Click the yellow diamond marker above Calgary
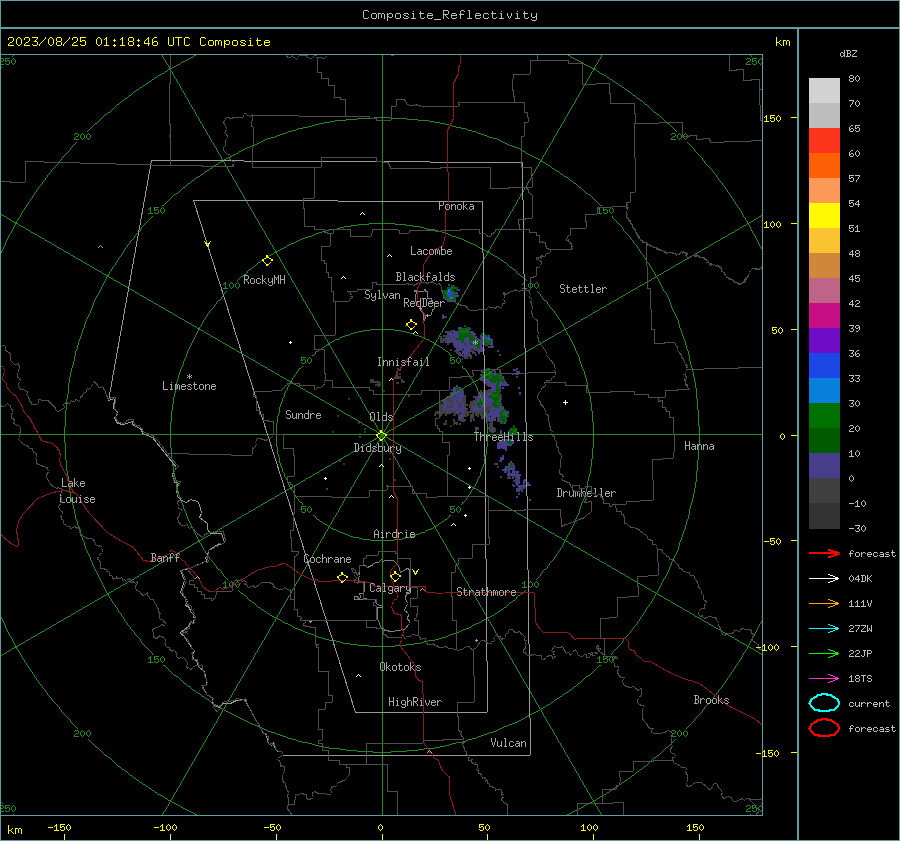 395,576
